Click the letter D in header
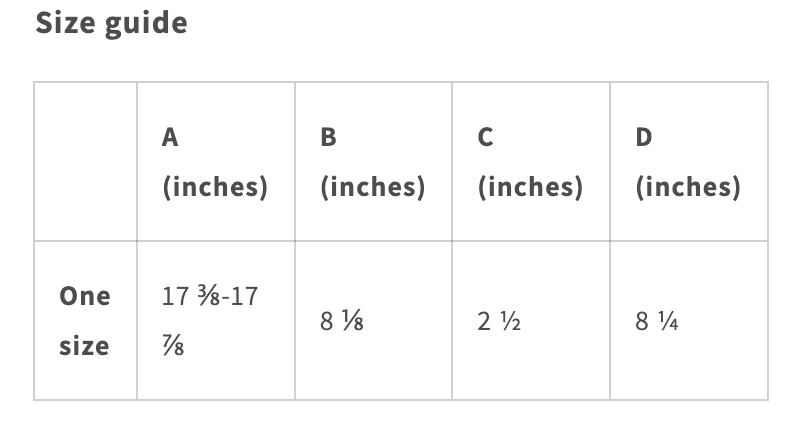The image size is (794, 434). 644,137
